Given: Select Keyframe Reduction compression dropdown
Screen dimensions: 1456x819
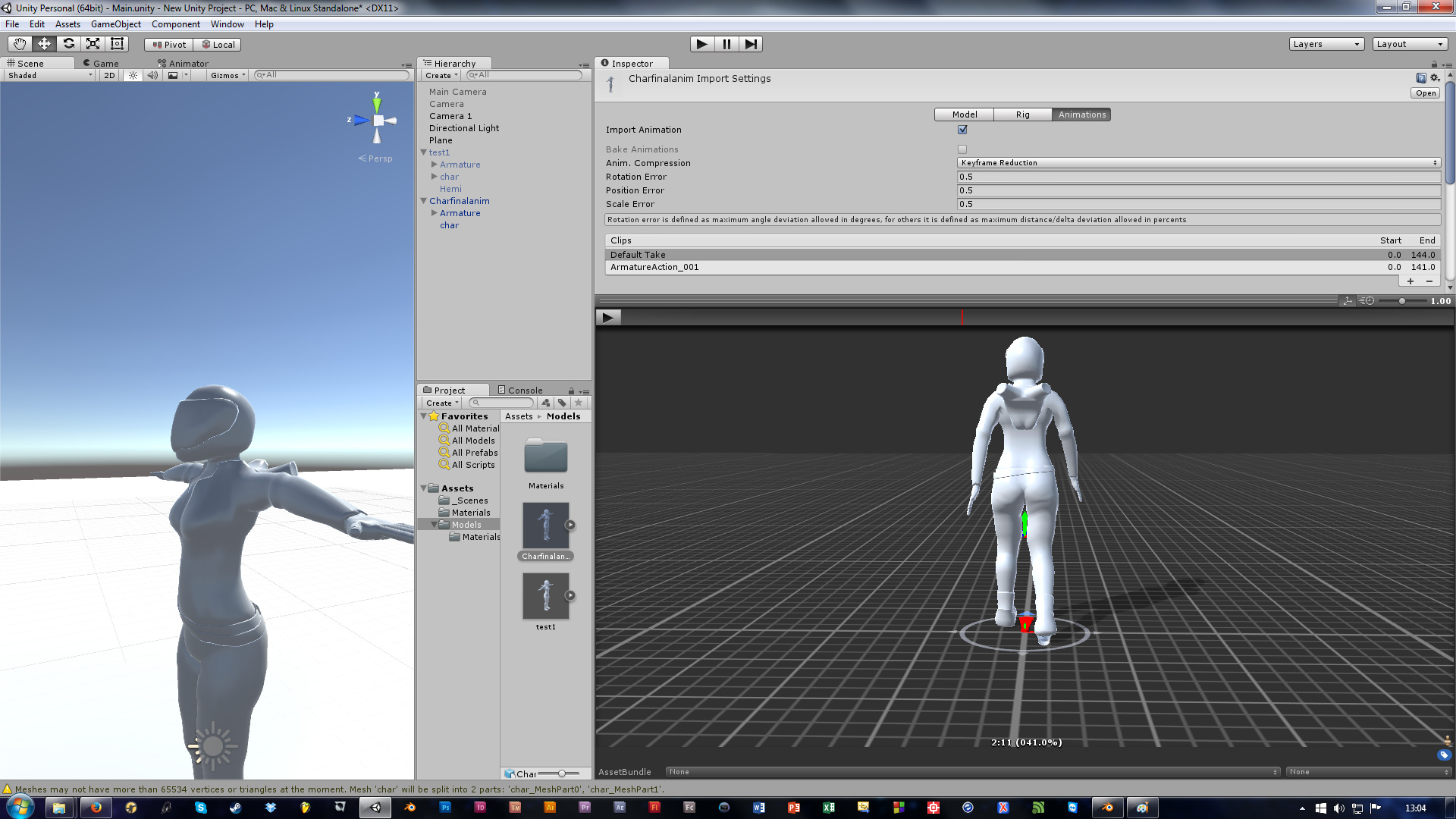Looking at the screenshot, I should [1195, 162].
